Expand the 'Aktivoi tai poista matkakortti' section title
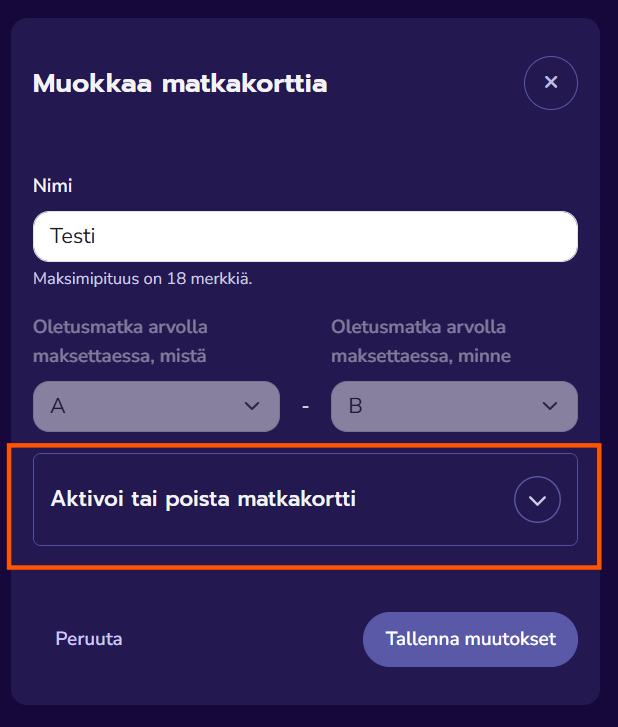 (x=203, y=499)
